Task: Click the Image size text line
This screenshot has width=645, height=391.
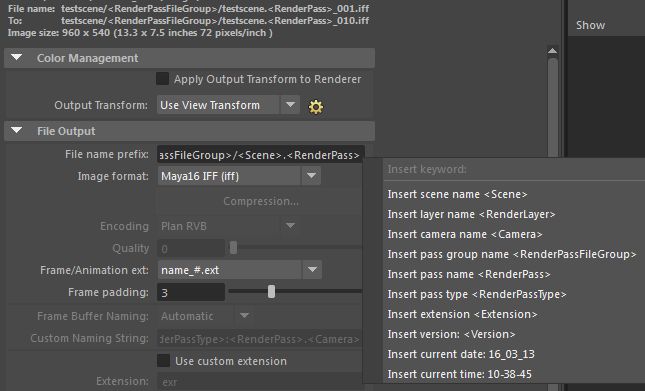Action: point(140,33)
